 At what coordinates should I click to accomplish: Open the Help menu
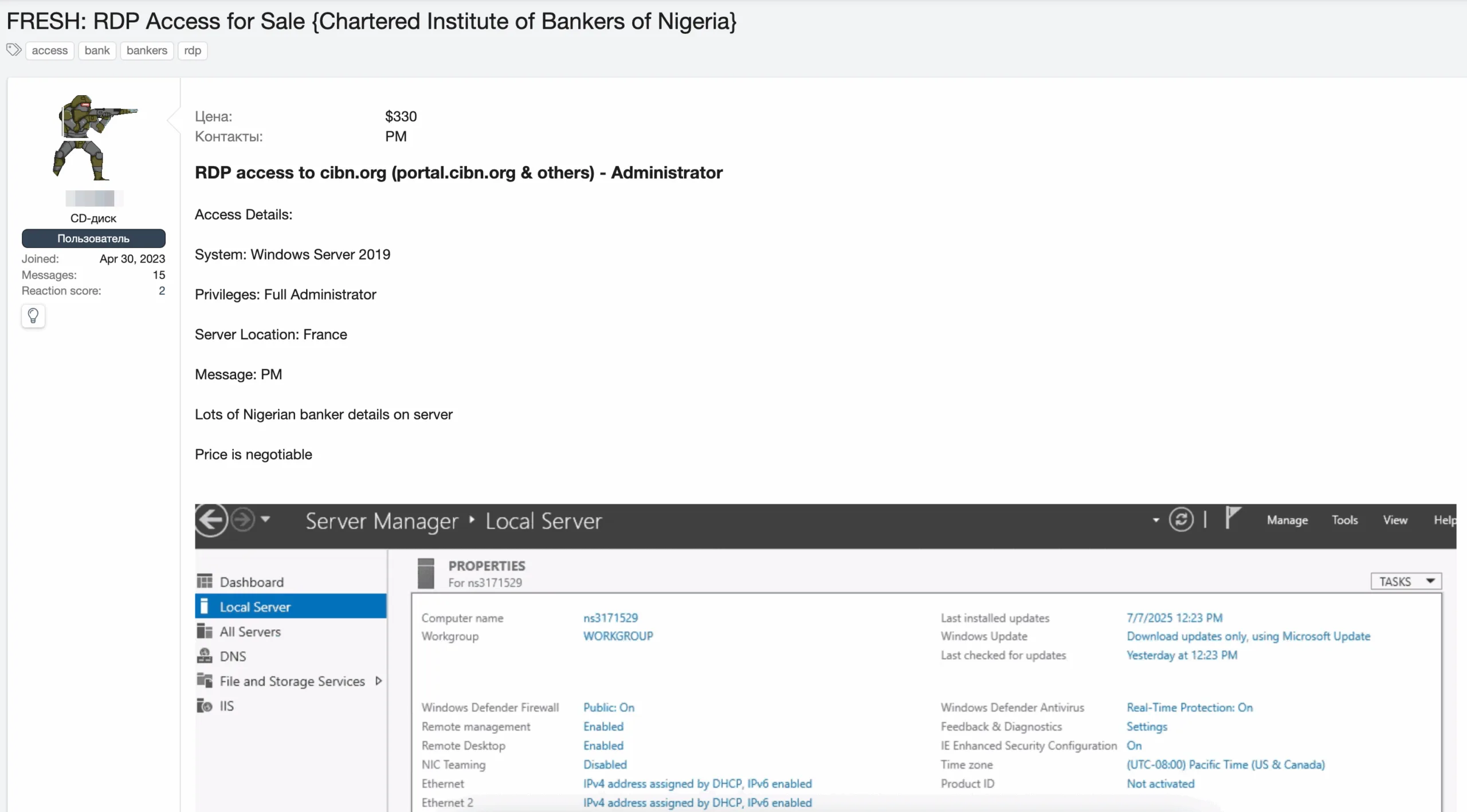(1444, 520)
